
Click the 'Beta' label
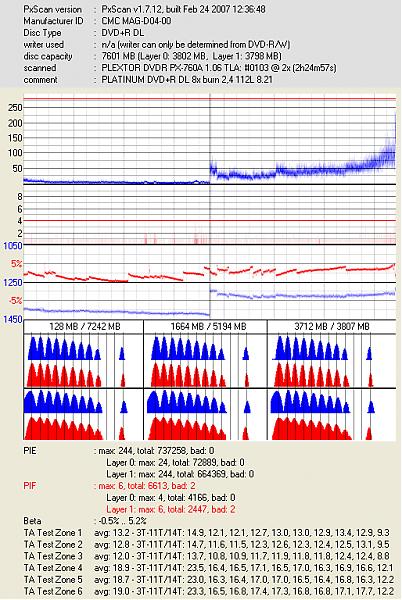coord(32,521)
